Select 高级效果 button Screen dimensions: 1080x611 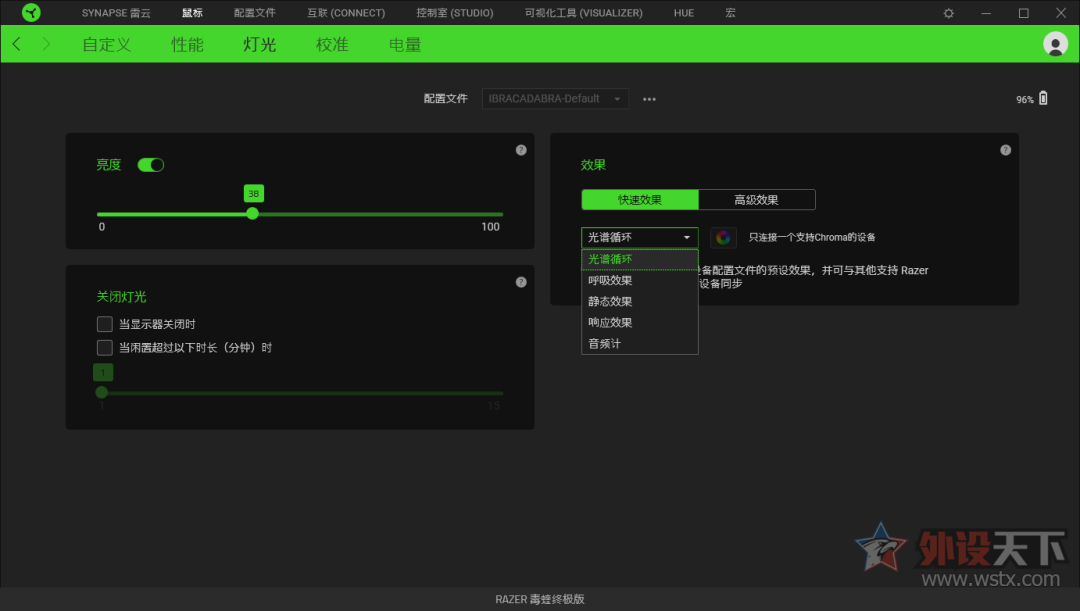coord(756,200)
